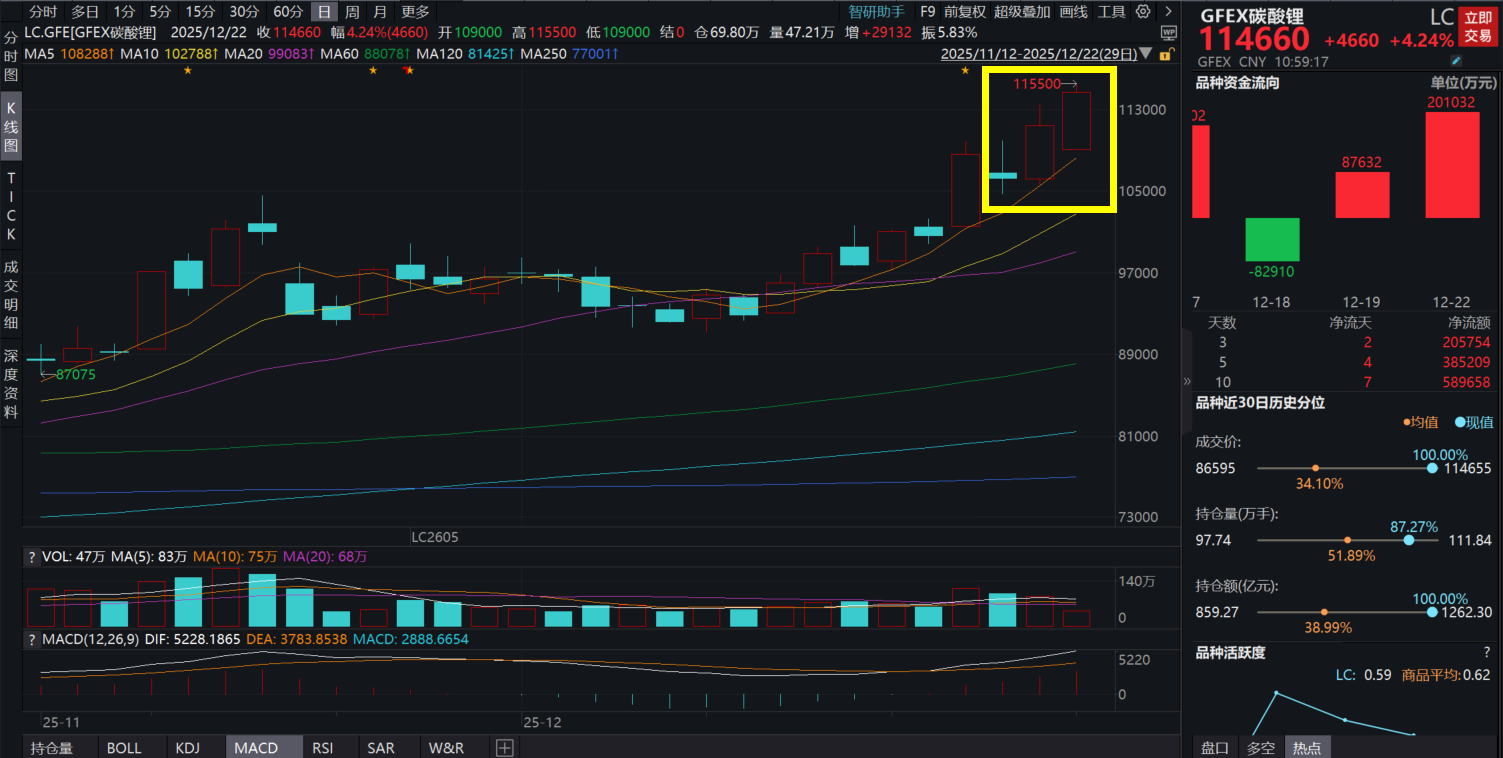Click the orange star marker above late-December candles
Viewport: 1503px width, 758px height.
965,70
